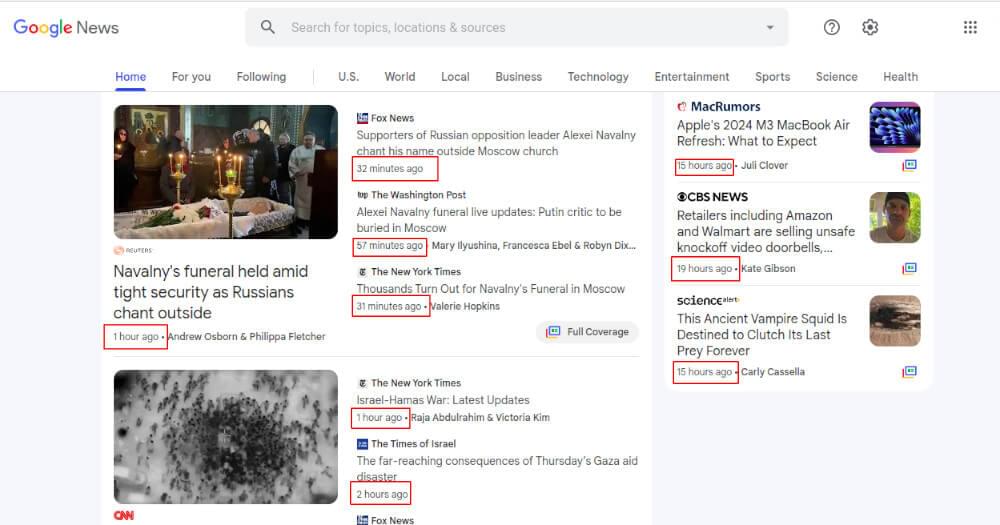
Task: Open Alexei Navalny funeral live updates headline
Action: tap(489, 219)
